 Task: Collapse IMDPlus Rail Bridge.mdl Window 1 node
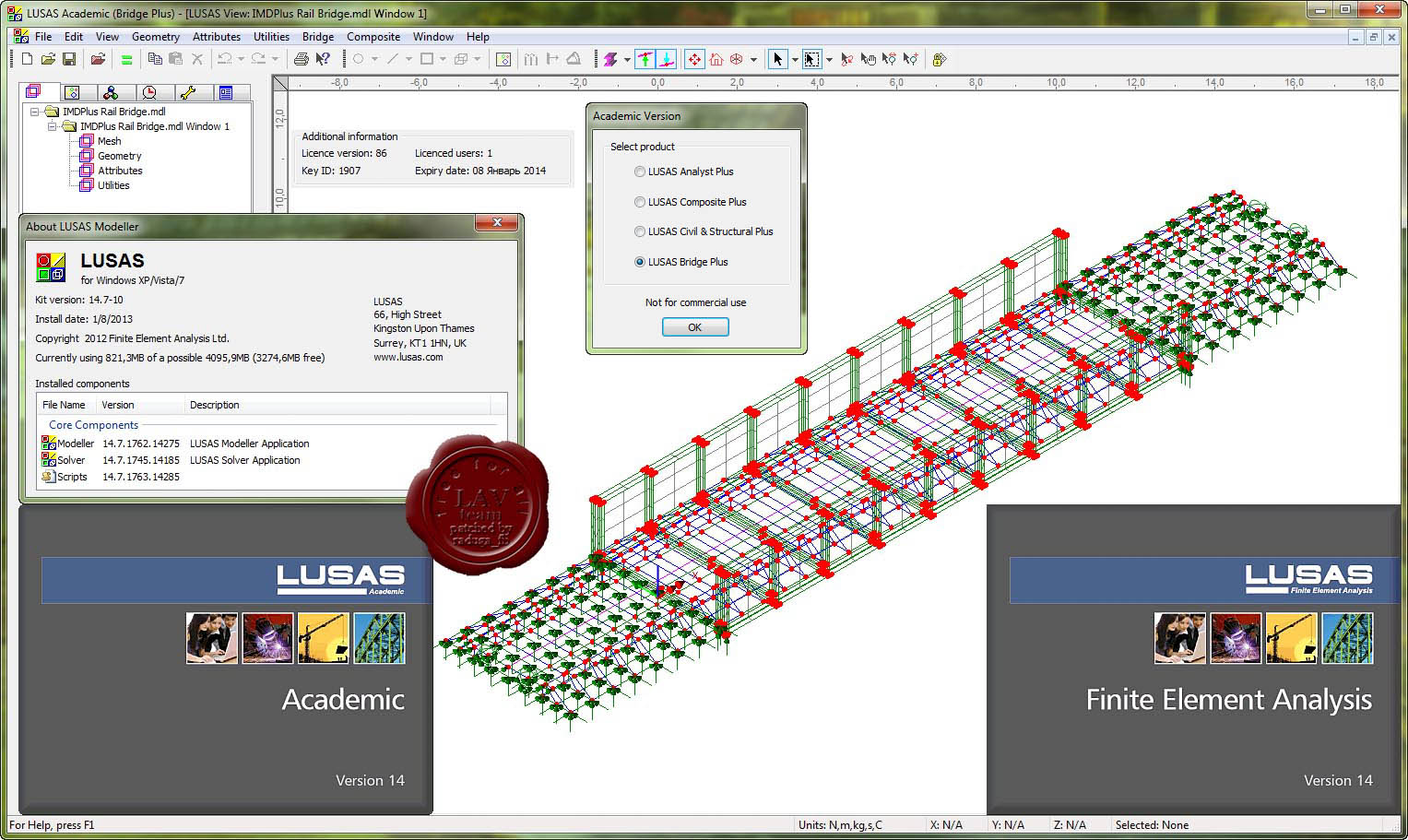(53, 126)
